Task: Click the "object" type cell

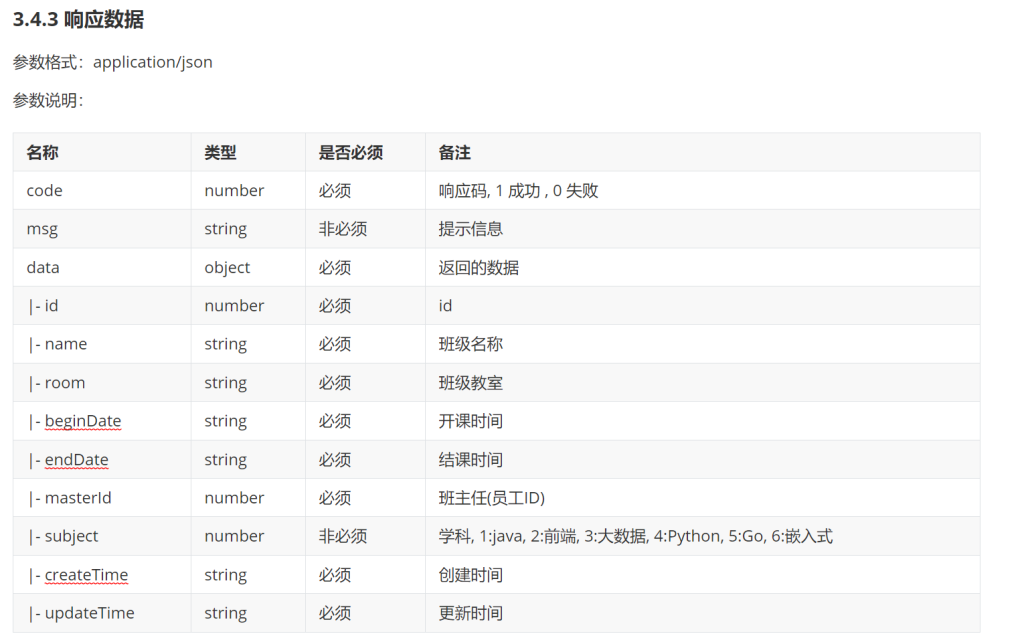Action: (x=227, y=267)
